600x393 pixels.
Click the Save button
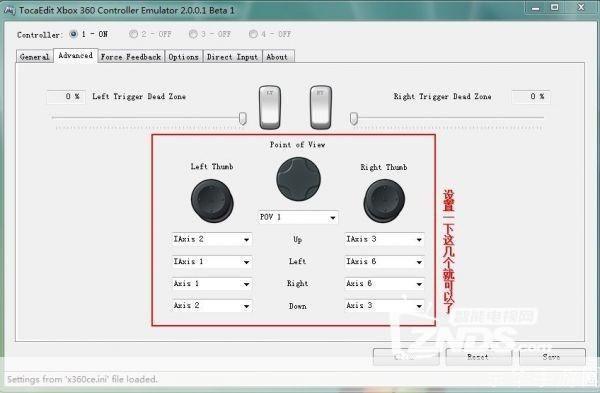(x=552, y=357)
